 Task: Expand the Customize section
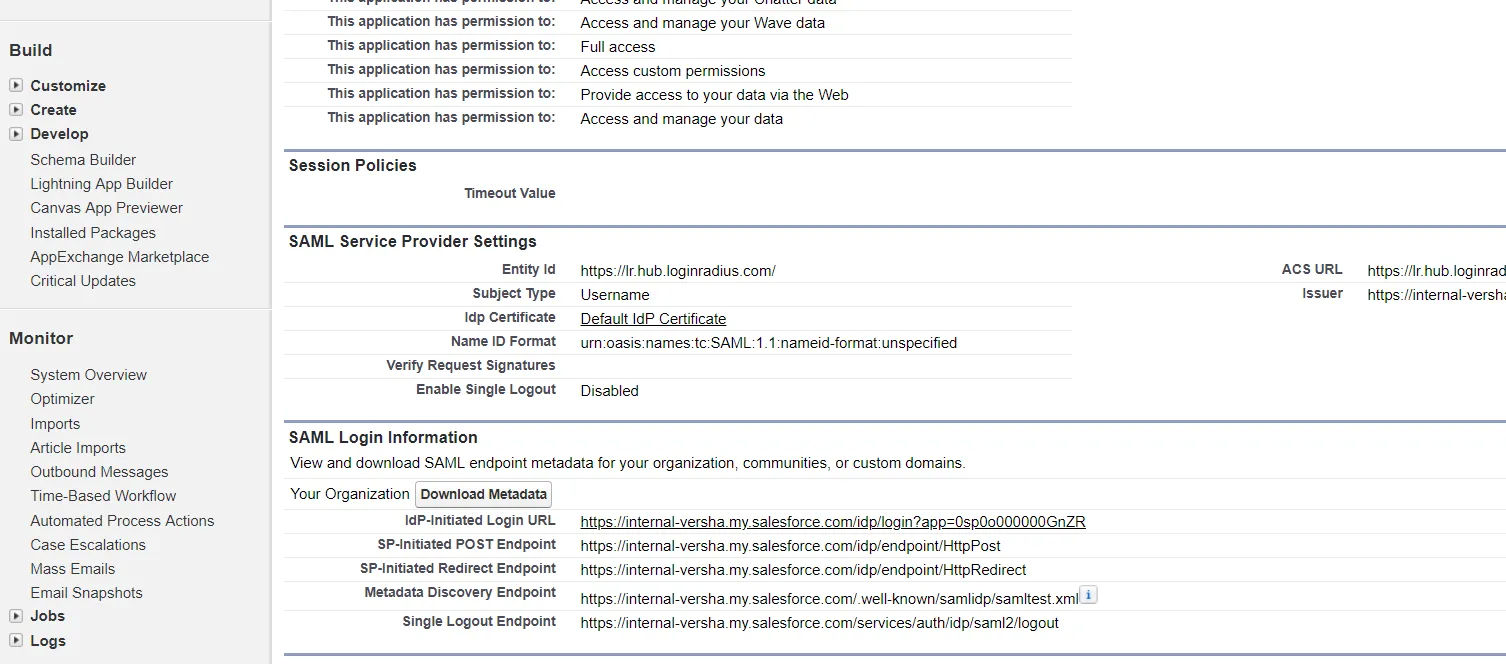coord(17,86)
